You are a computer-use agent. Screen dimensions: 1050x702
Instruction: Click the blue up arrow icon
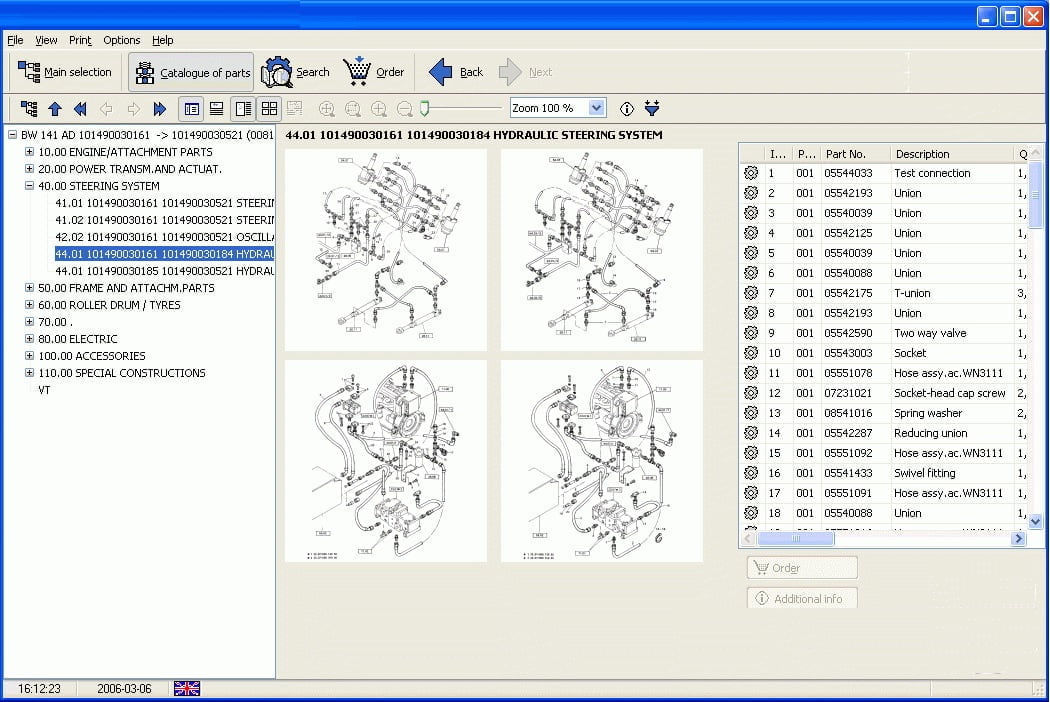point(55,108)
